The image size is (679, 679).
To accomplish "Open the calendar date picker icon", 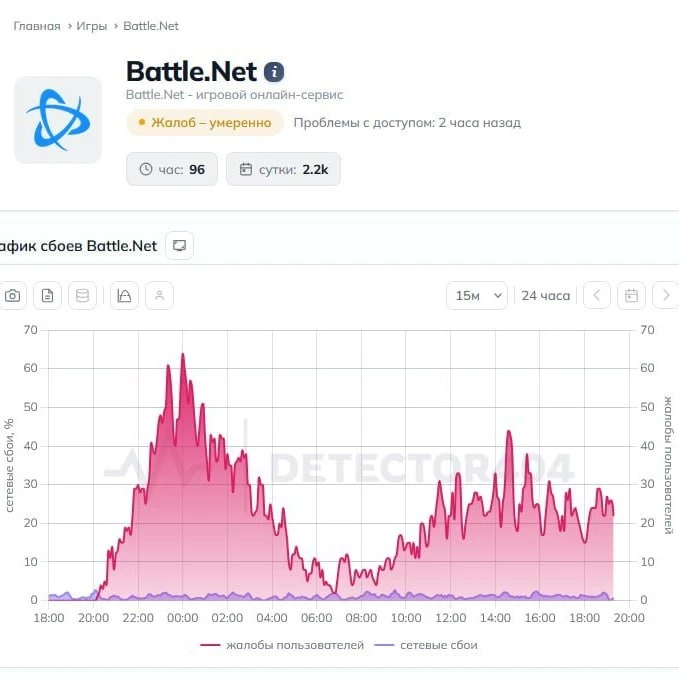I will (x=631, y=296).
